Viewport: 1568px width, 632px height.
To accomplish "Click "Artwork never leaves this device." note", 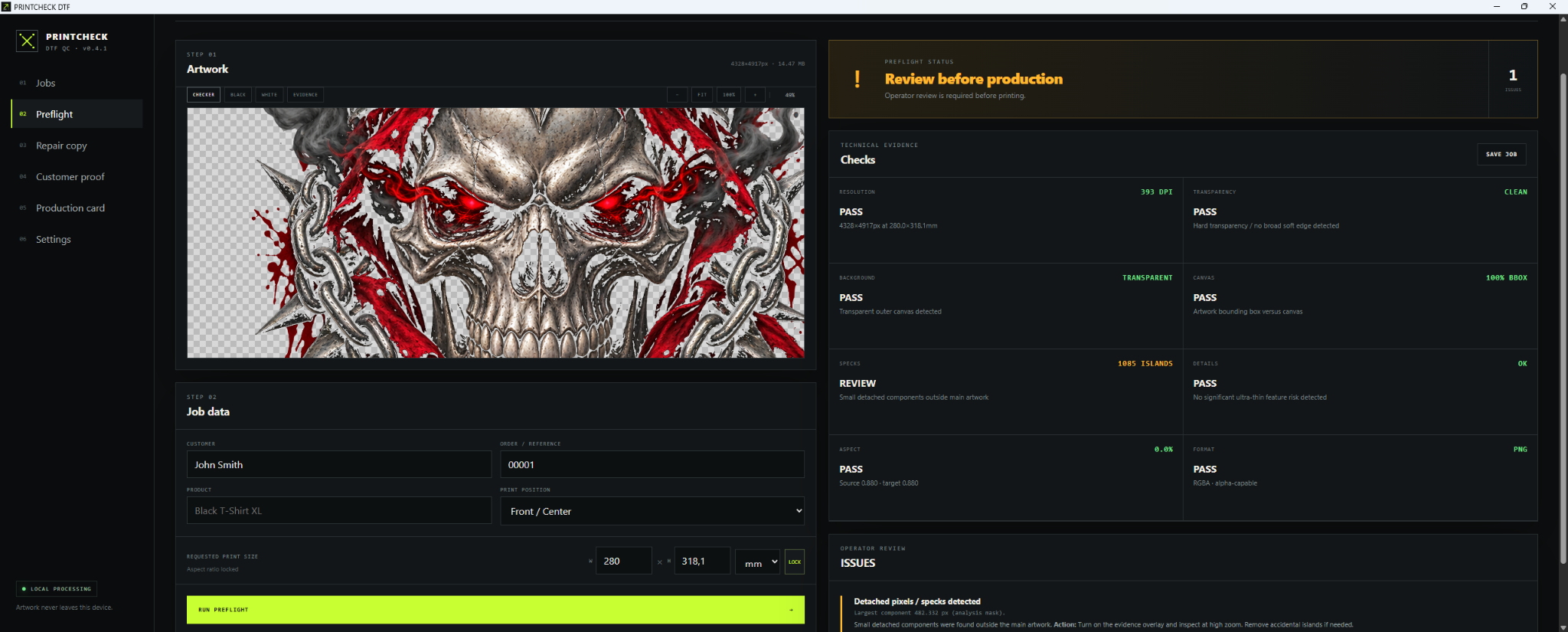I will [x=64, y=607].
